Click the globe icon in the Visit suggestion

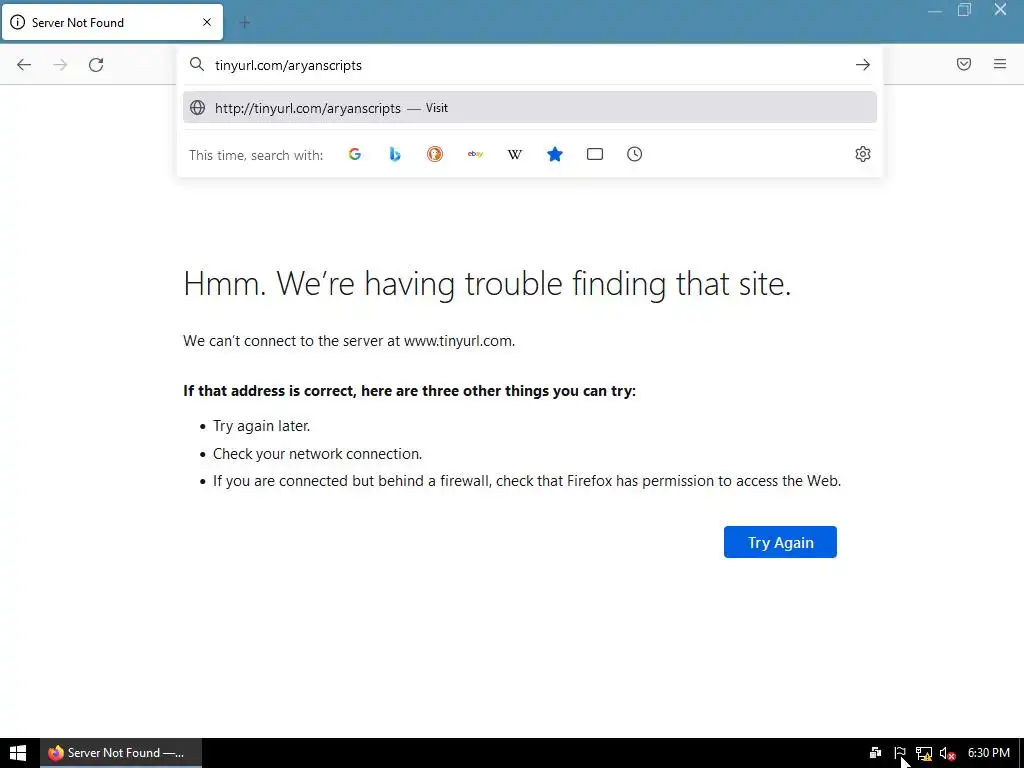pyautogui.click(x=197, y=108)
